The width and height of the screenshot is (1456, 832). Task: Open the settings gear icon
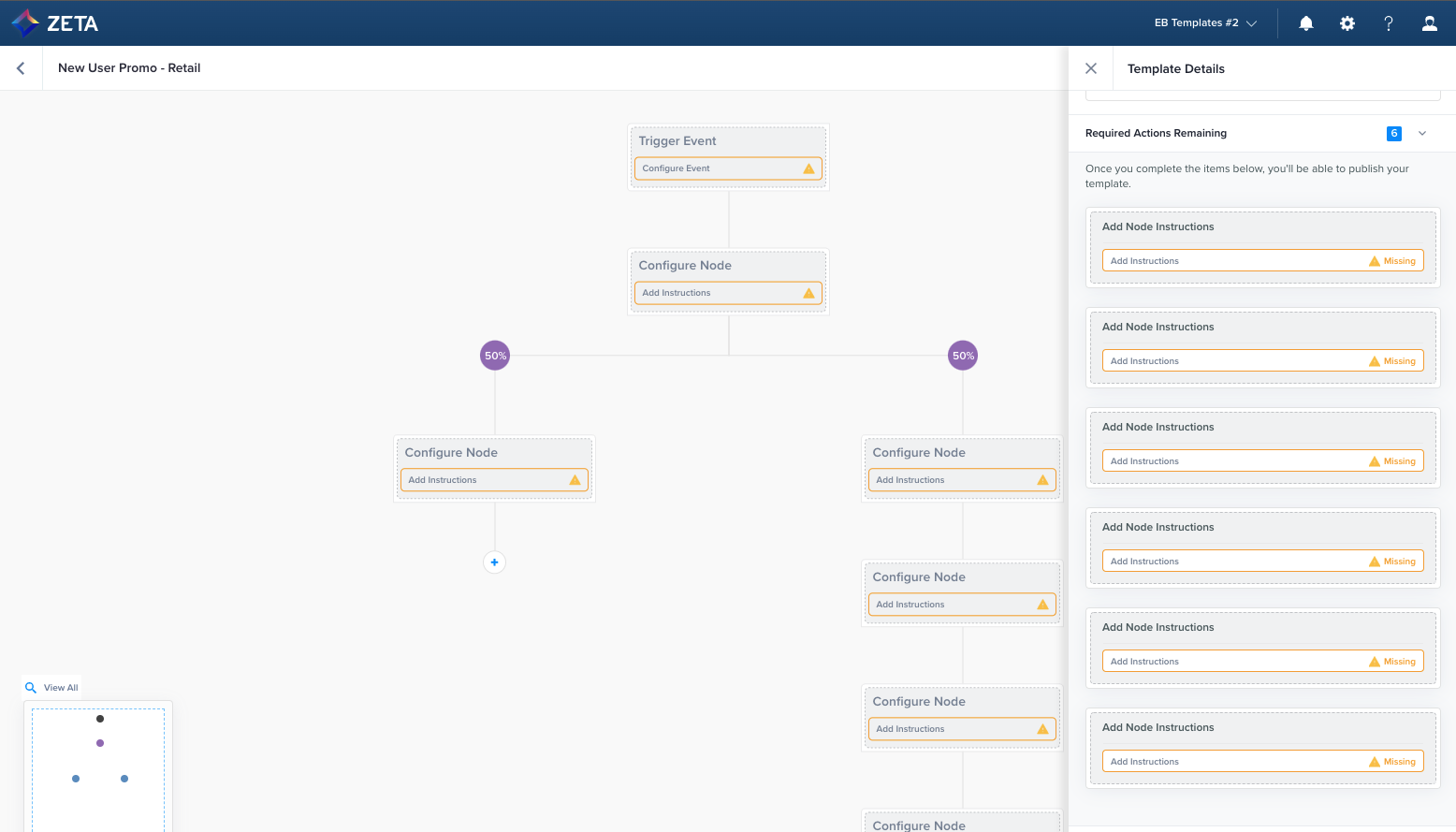1347,23
